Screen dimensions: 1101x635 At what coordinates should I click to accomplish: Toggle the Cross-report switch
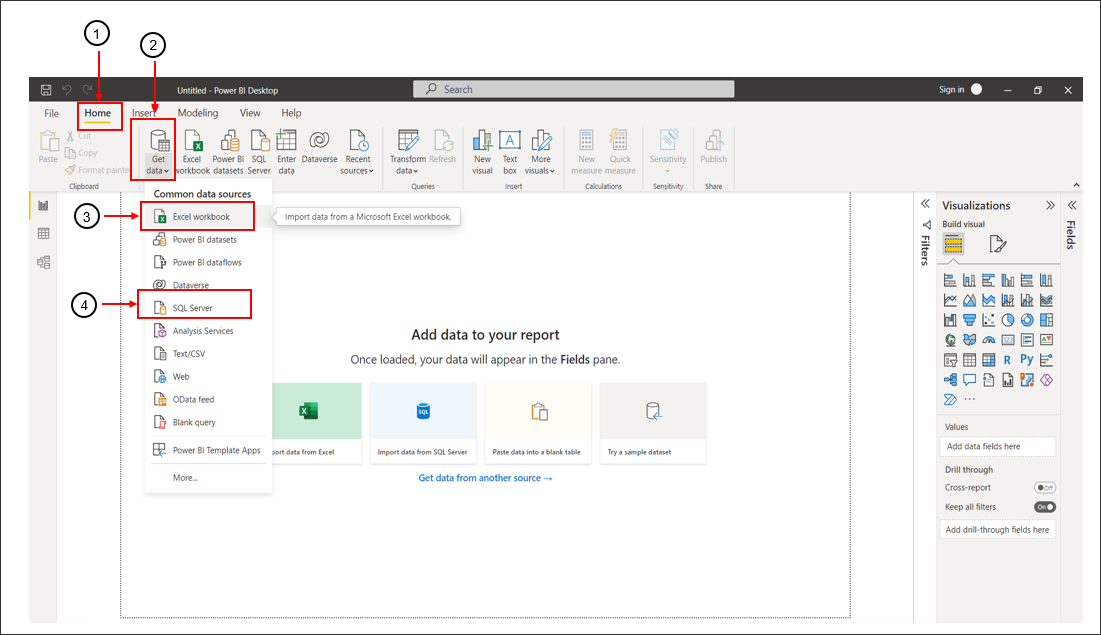1045,487
